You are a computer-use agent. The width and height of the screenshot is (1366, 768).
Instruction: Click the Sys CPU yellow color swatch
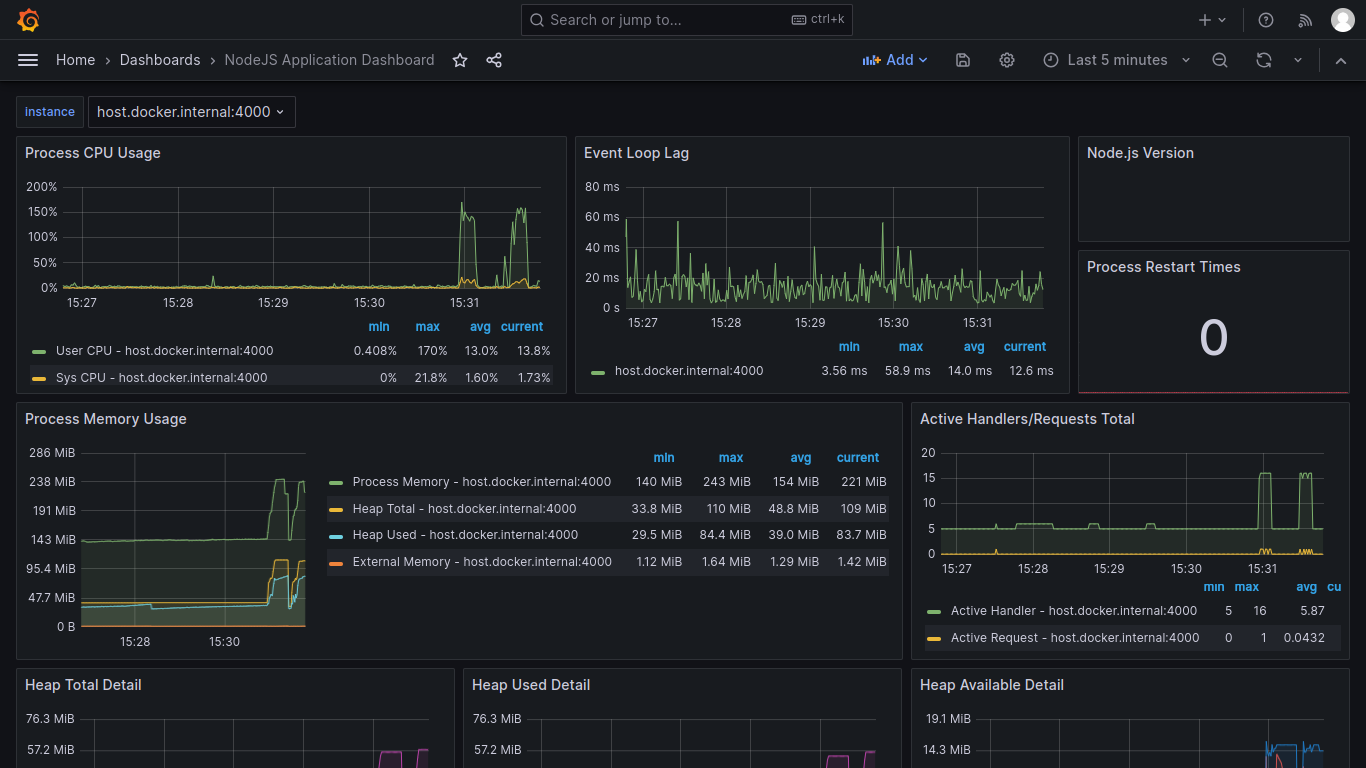[39, 379]
